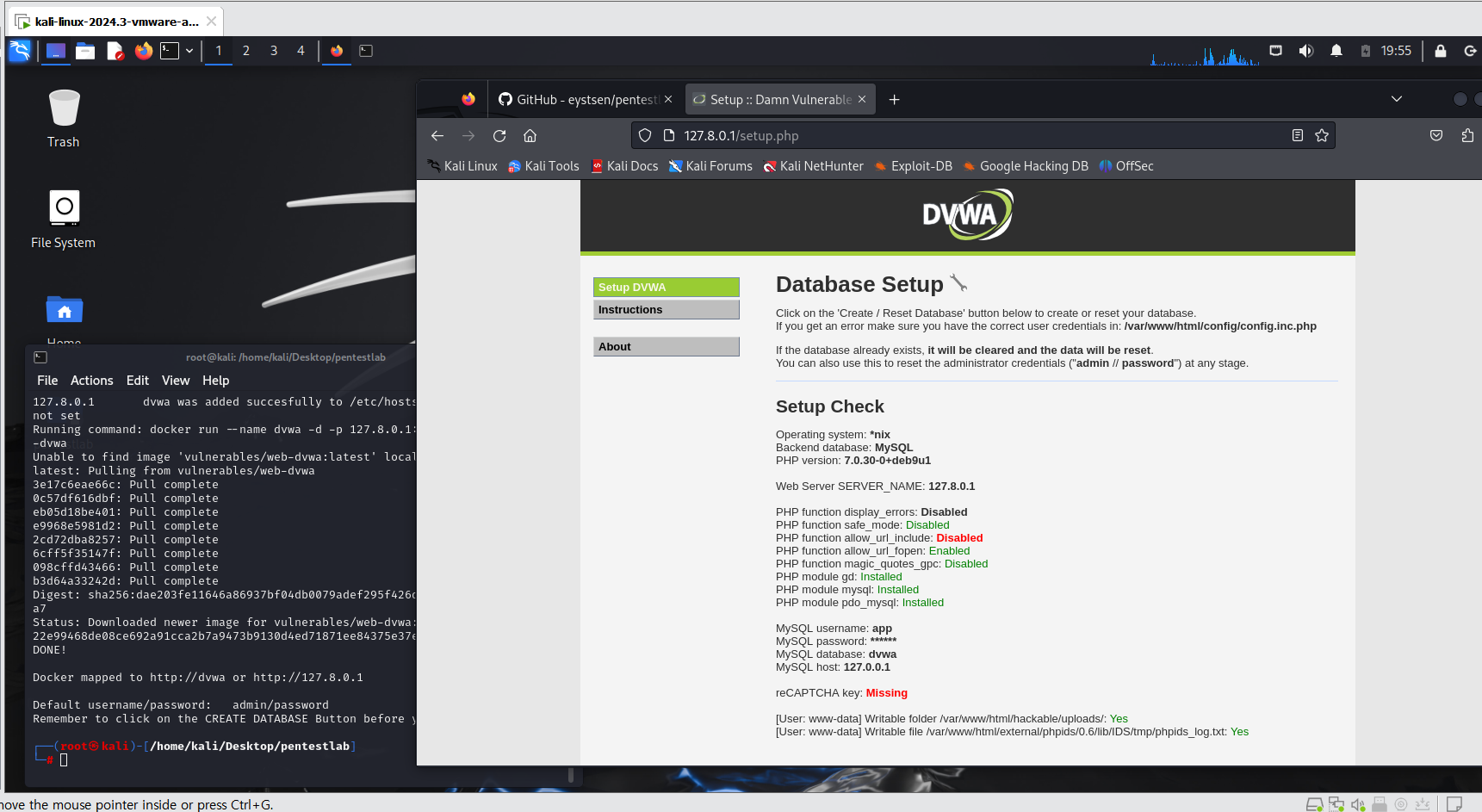Open the terminal Edit menu
1482x812 pixels.
138,381
